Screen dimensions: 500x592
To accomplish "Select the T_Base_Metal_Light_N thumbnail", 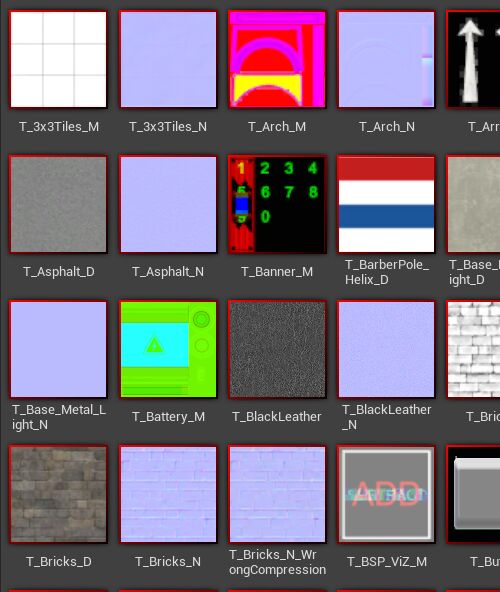I will tap(59, 349).
